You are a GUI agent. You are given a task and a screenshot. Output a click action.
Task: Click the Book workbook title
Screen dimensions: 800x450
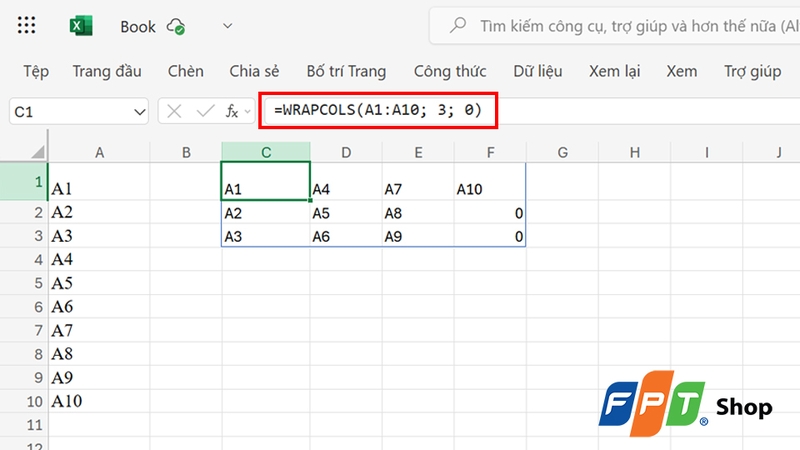(x=138, y=27)
